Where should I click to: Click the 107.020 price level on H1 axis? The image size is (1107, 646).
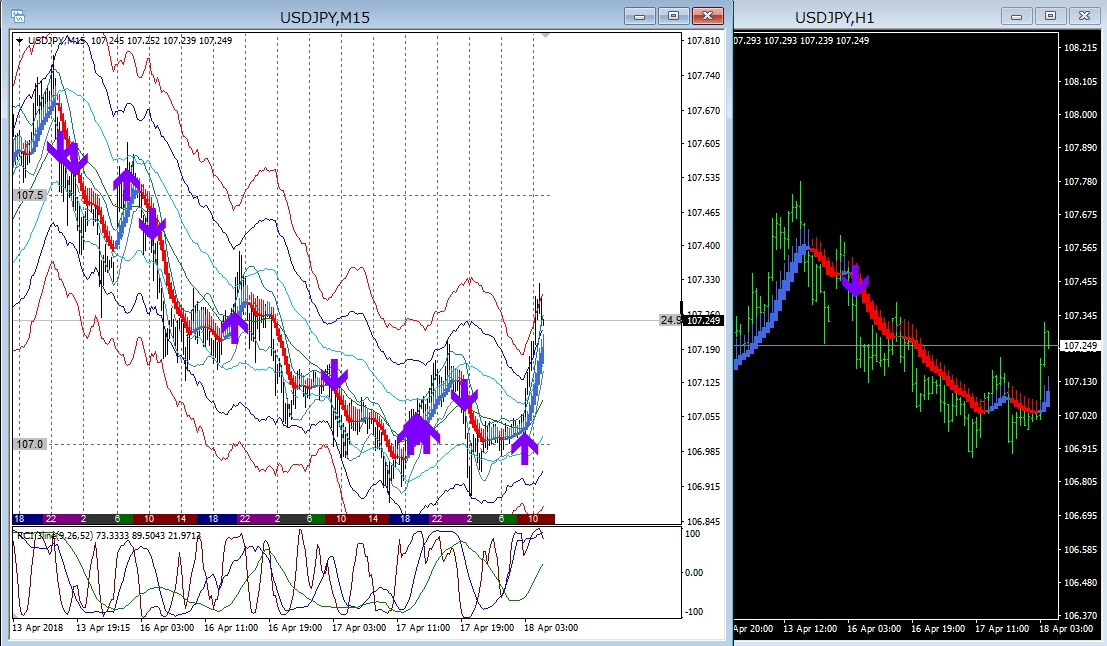pyautogui.click(x=1080, y=416)
